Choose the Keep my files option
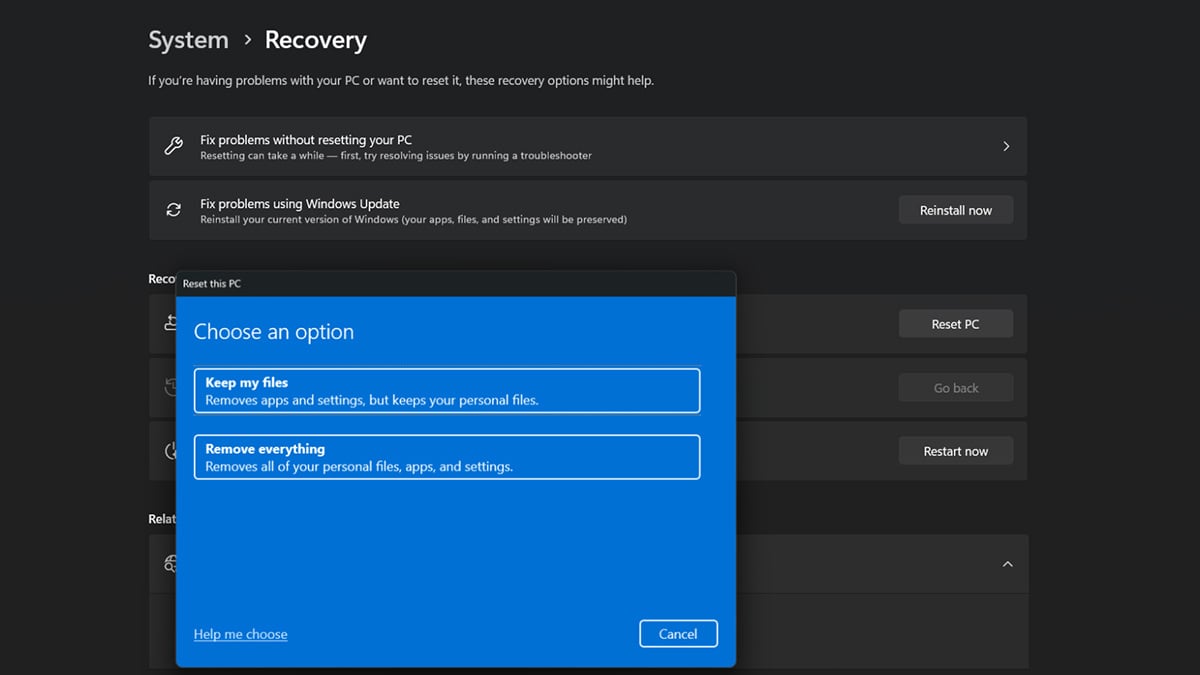The image size is (1200, 675). click(446, 391)
